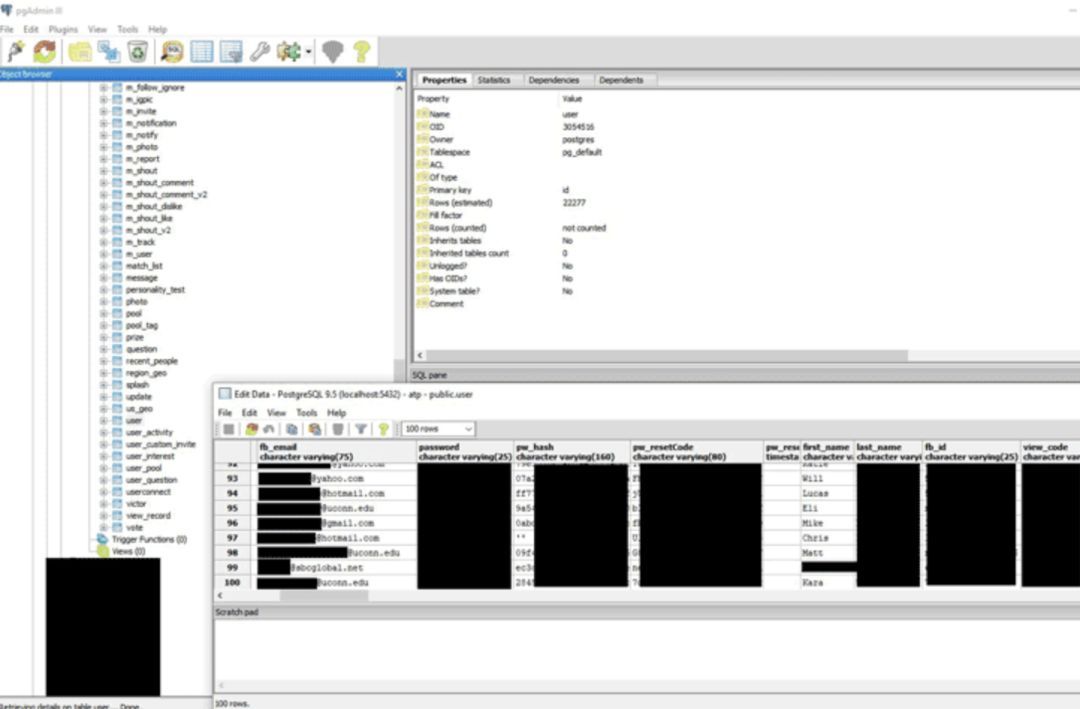Save changed row in Edit Data toolbar
Image resolution: width=1080 pixels, height=709 pixels.
pyautogui.click(x=229, y=429)
